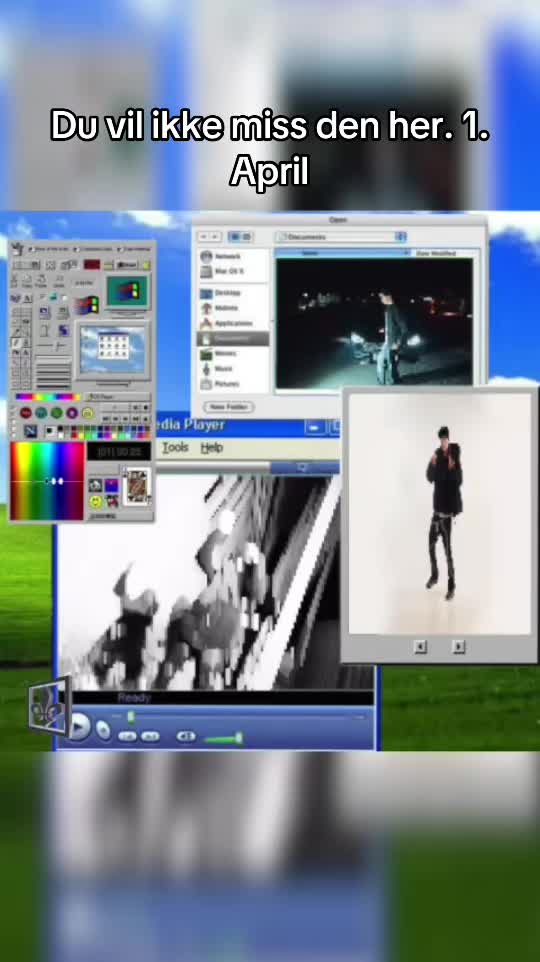Select the Desktop icon in the sidebar

click(206, 293)
